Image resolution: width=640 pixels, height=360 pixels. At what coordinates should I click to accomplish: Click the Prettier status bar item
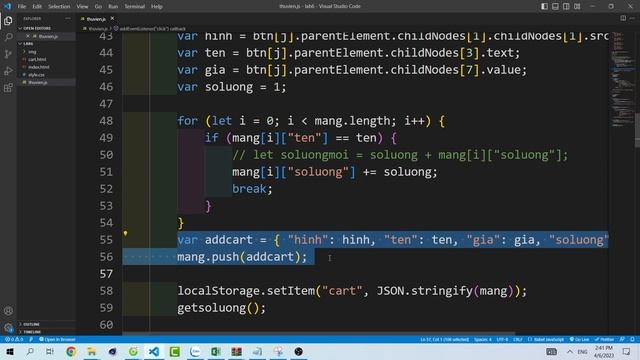(604, 340)
